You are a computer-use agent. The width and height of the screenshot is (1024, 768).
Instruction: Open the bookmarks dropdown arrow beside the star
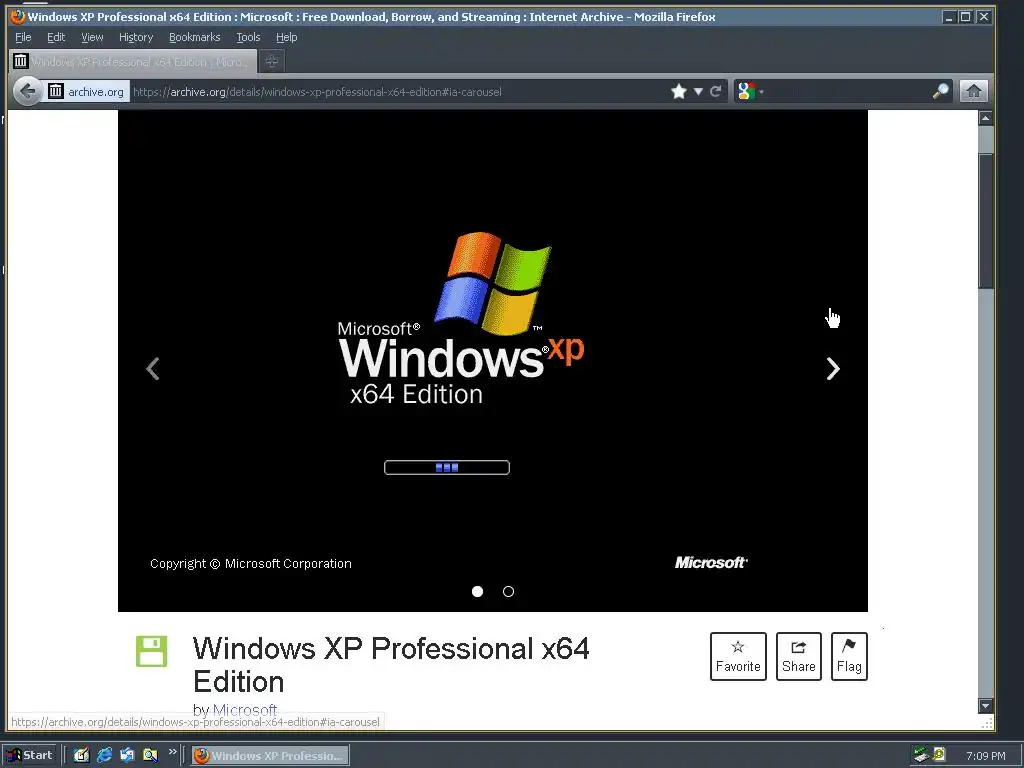698,91
